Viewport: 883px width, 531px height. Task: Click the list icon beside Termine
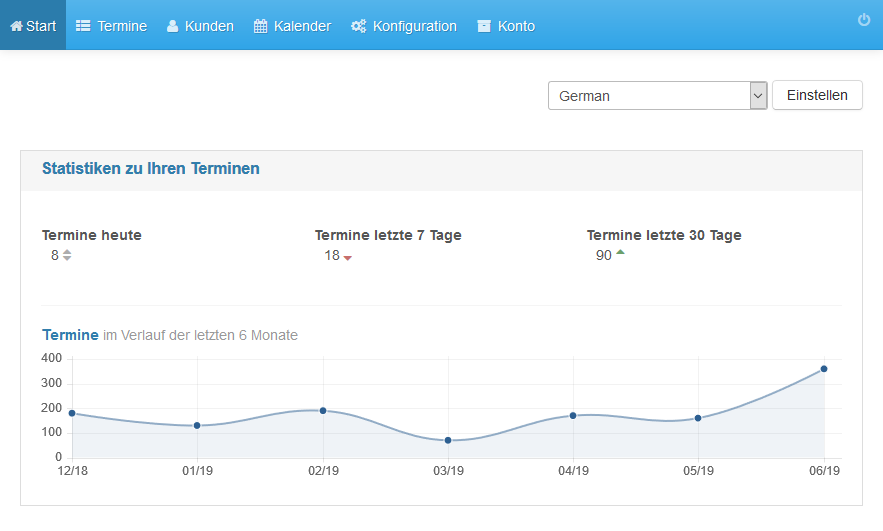[x=83, y=26]
